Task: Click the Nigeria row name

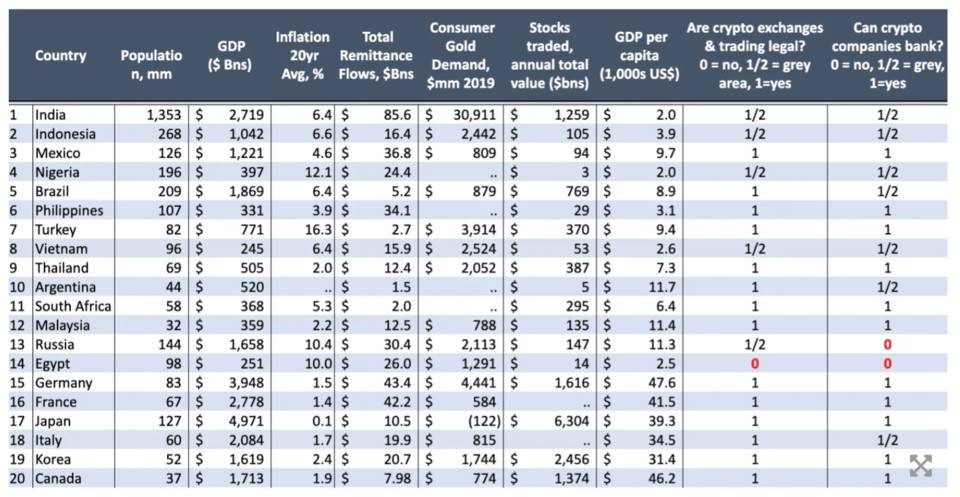Action: (57, 173)
